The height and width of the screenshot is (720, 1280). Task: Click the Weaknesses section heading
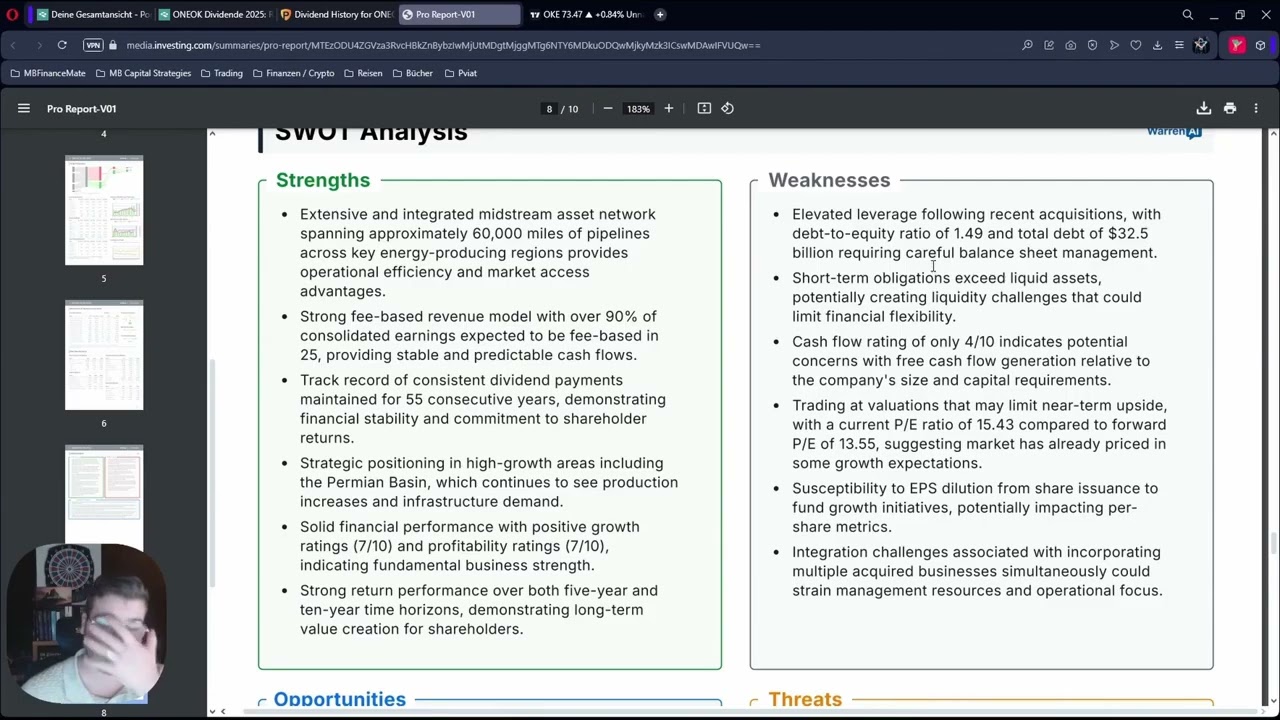829,180
